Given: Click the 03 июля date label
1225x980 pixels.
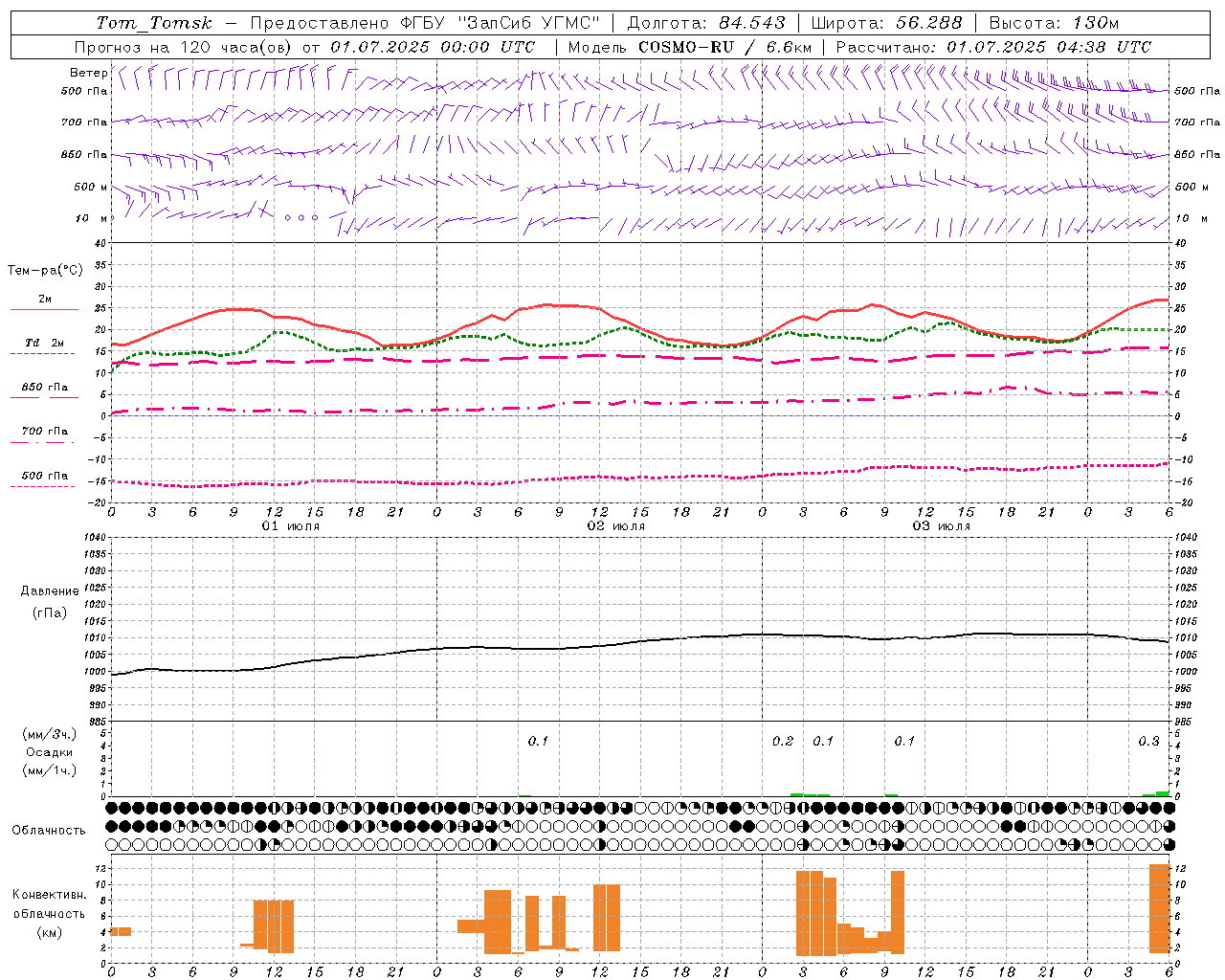Looking at the screenshot, I should pos(942,526).
